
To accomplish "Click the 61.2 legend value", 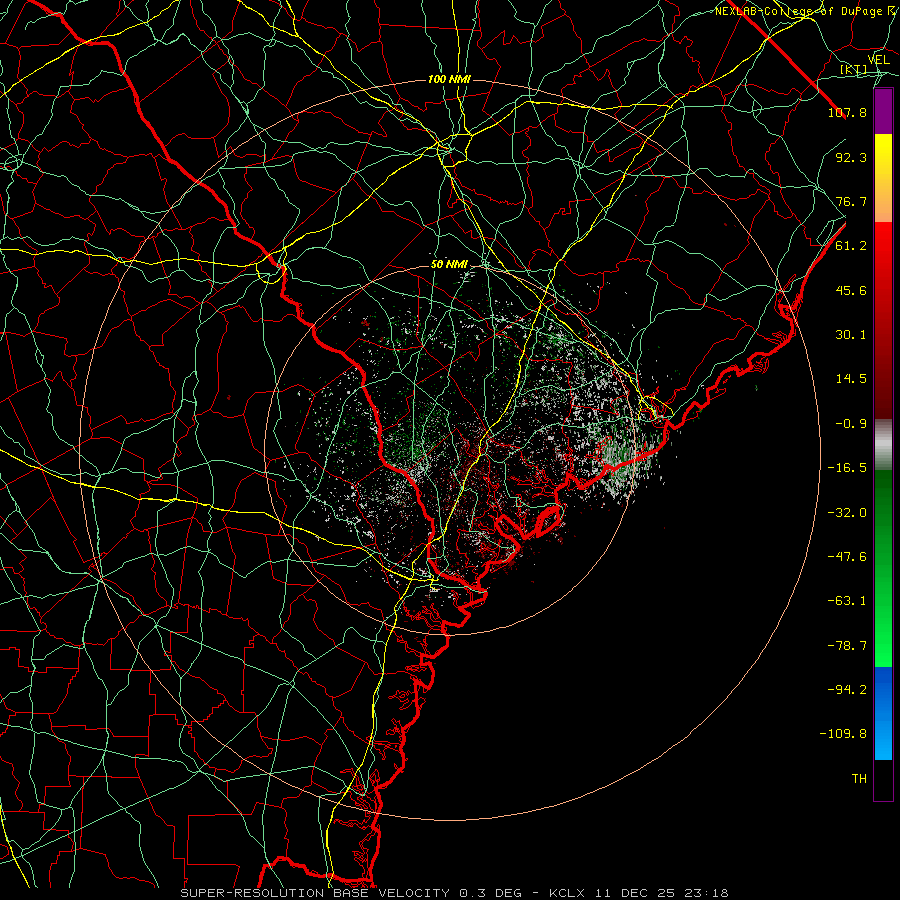I will [851, 246].
